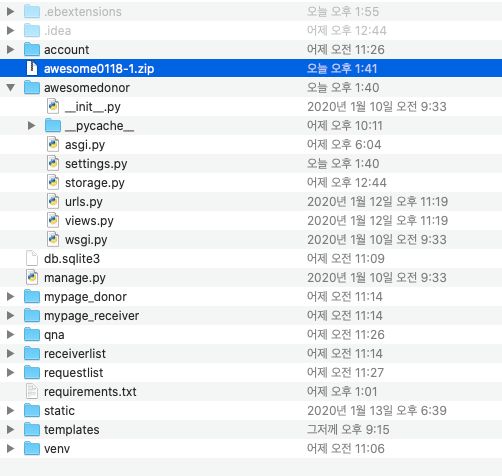Click the templates date 그저께 오후 9:15
The width and height of the screenshot is (502, 476).
(348, 430)
